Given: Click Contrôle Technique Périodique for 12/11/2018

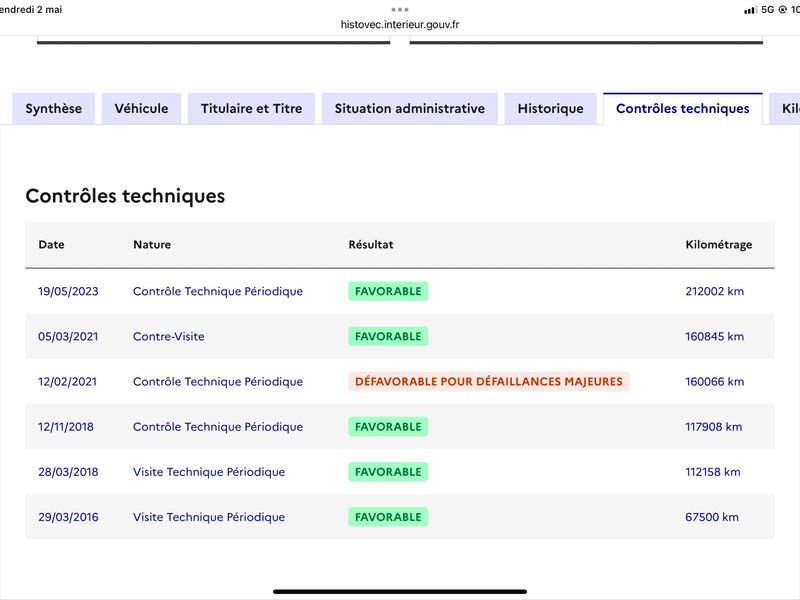Looking at the screenshot, I should [x=218, y=427].
